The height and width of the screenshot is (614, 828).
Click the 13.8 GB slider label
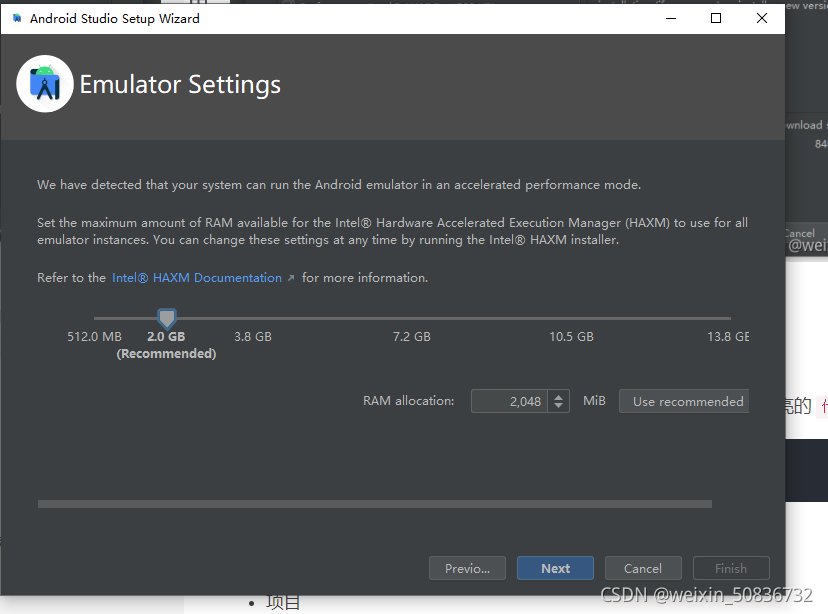(728, 337)
